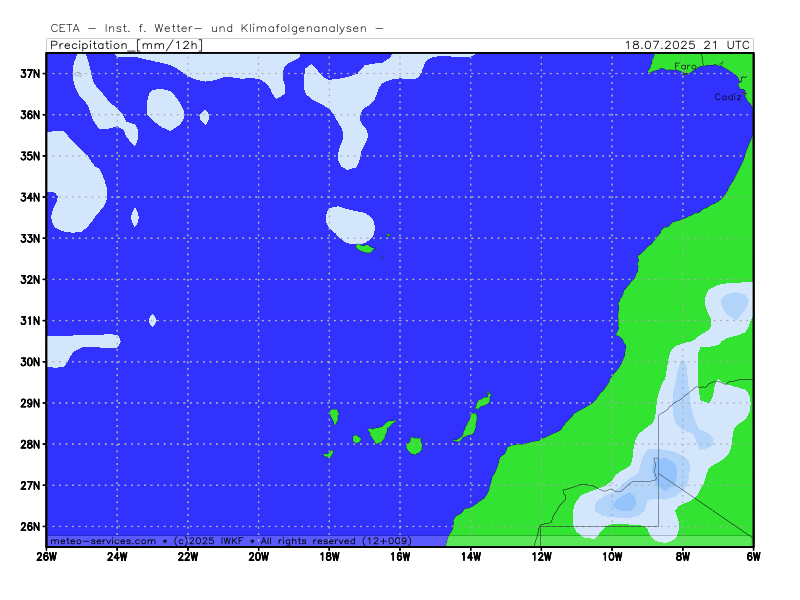Select the 26N latitude label

pos(30,527)
